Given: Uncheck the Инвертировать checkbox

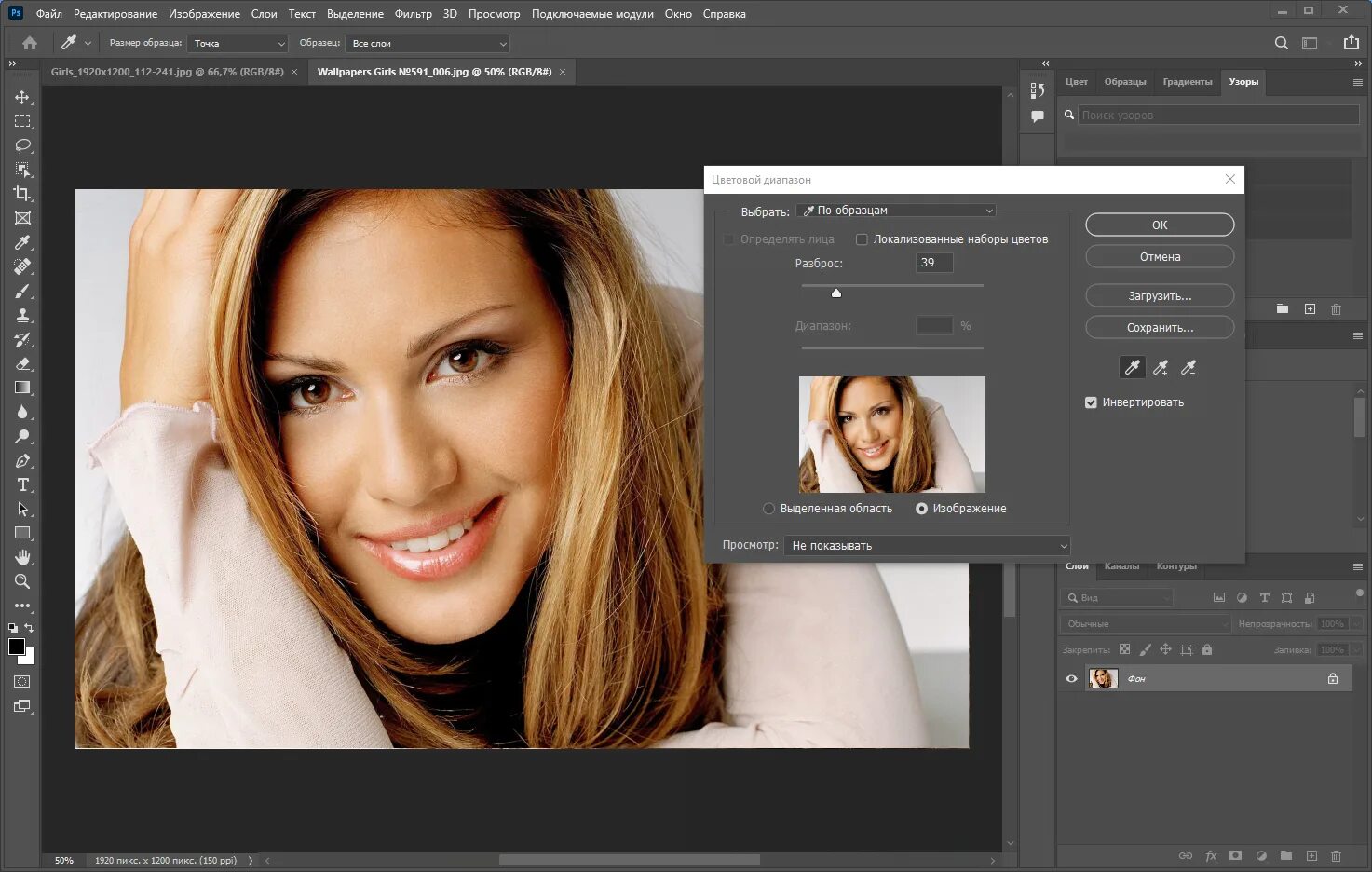Looking at the screenshot, I should coord(1091,402).
